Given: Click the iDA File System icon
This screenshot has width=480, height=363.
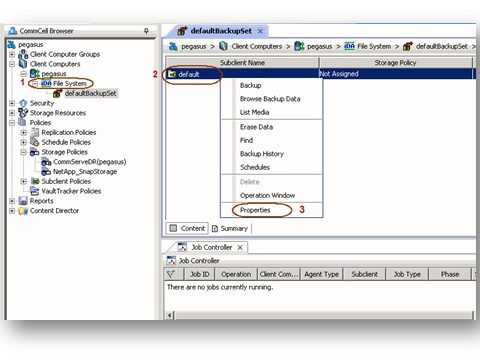Looking at the screenshot, I should pos(46,83).
